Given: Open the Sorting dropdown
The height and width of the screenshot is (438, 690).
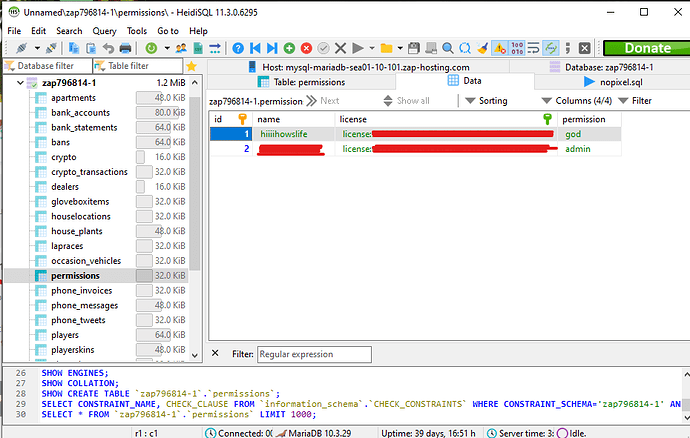Looking at the screenshot, I should [x=486, y=101].
